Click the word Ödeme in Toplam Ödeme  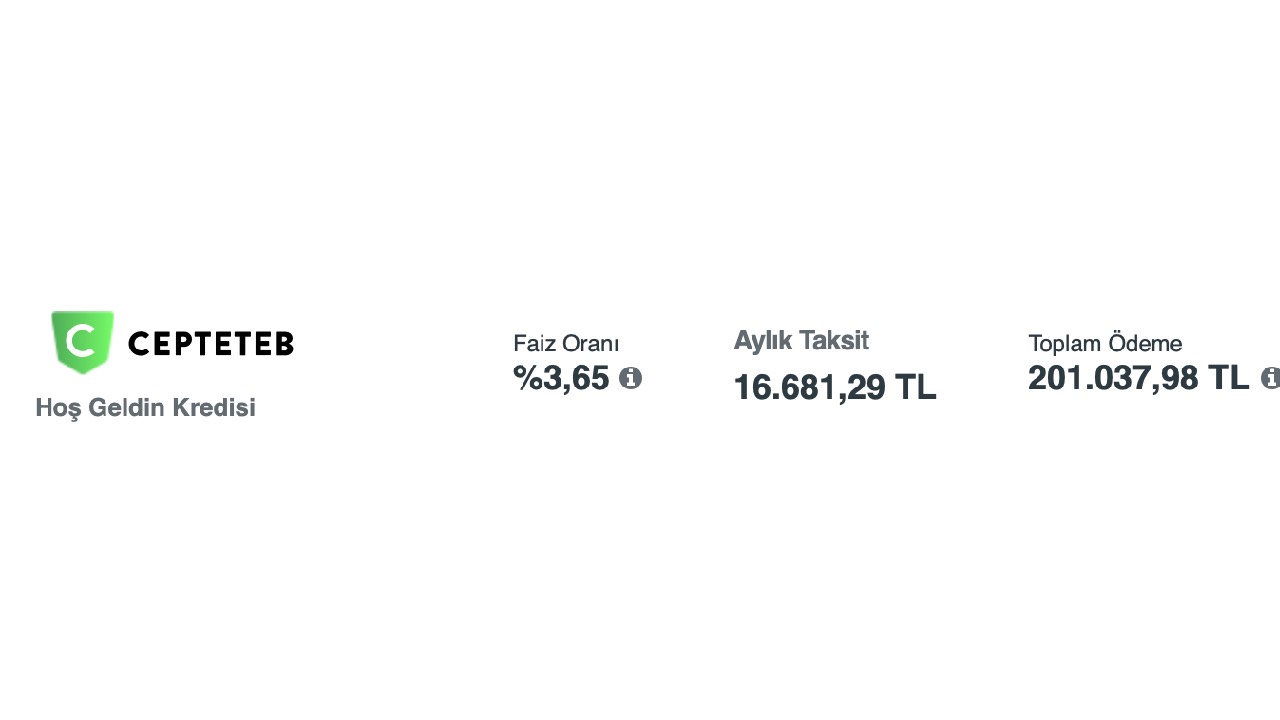1145,344
